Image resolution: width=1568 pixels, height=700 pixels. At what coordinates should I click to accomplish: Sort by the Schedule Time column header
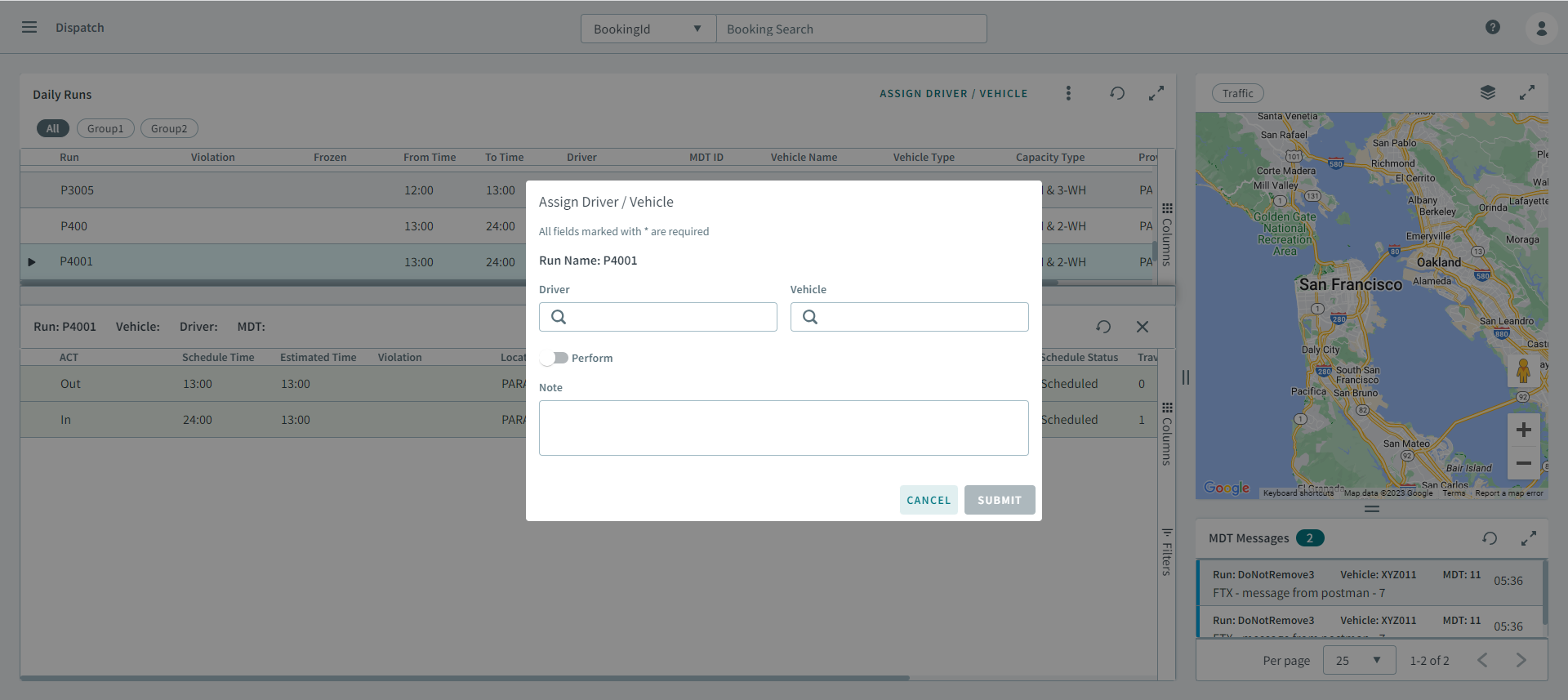click(218, 357)
